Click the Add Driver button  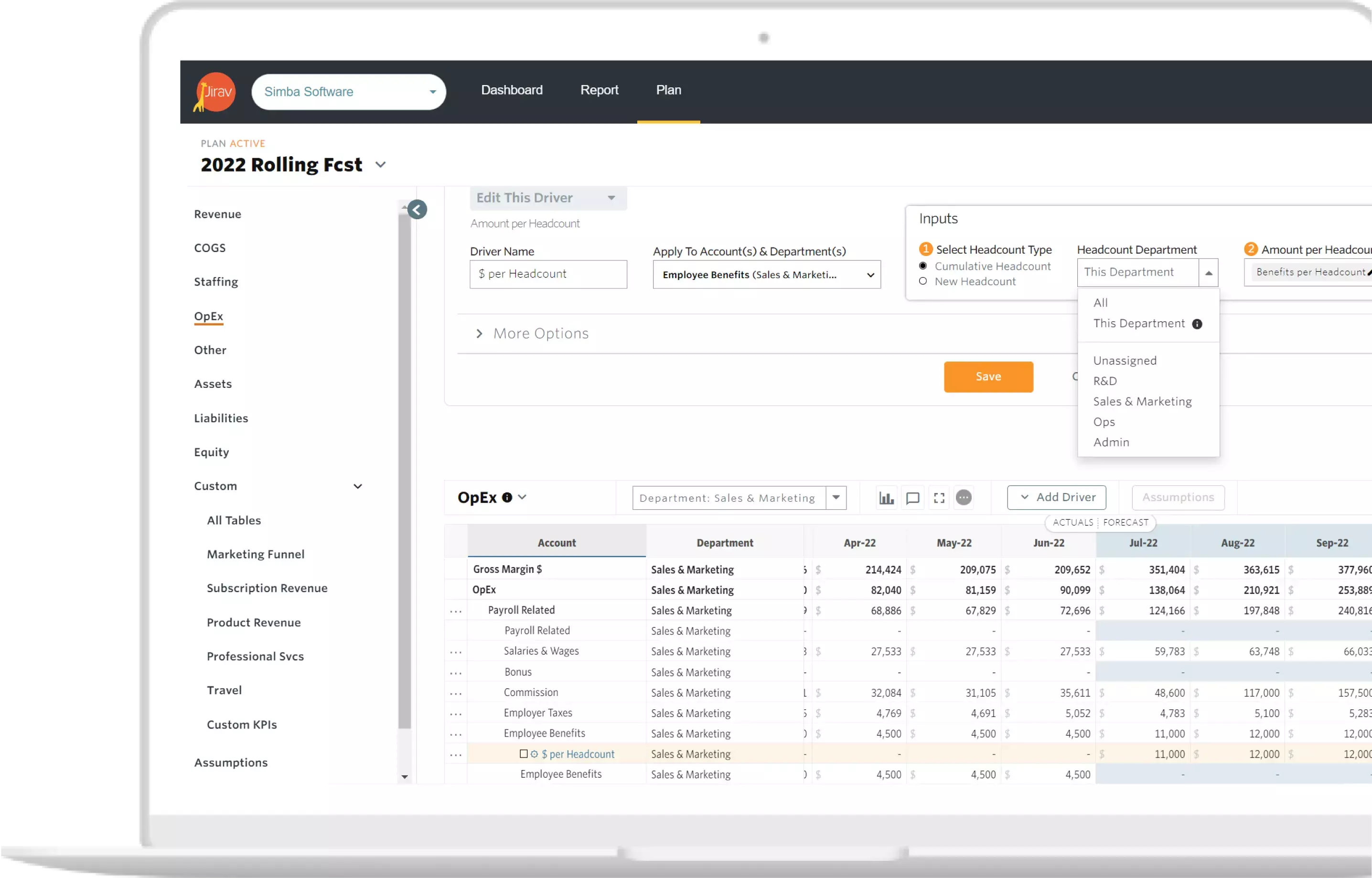(1056, 498)
